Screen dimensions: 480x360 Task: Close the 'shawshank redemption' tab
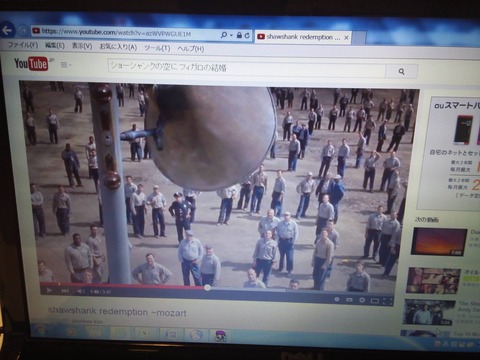[346, 38]
